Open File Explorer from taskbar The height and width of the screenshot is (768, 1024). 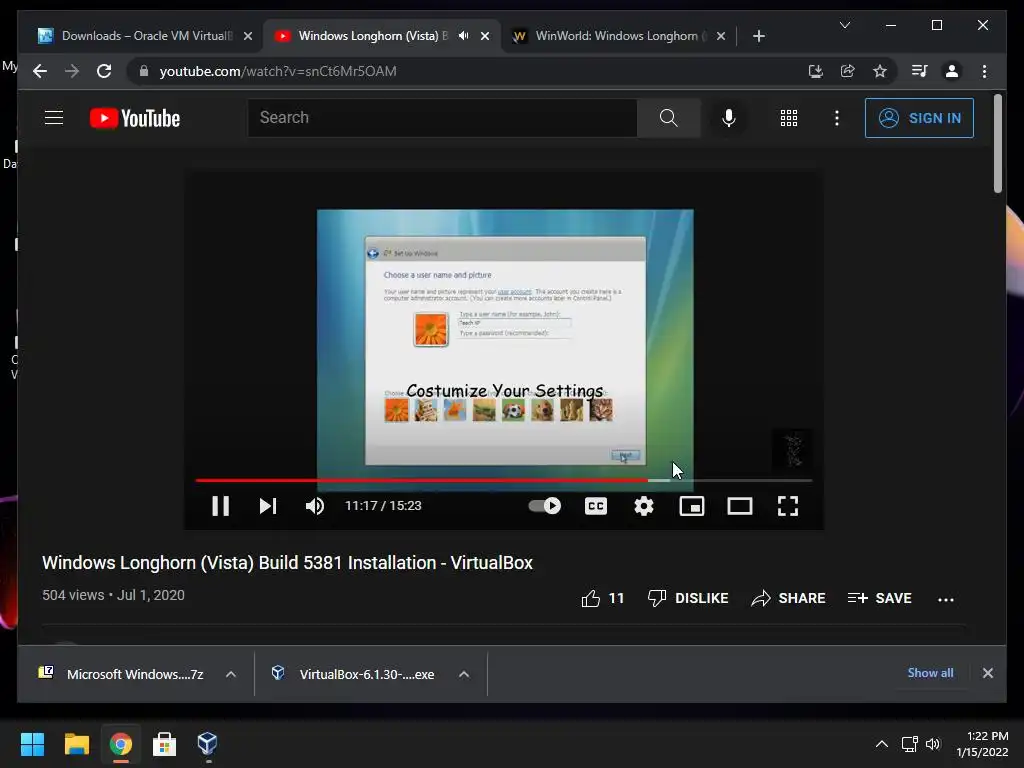[76, 744]
